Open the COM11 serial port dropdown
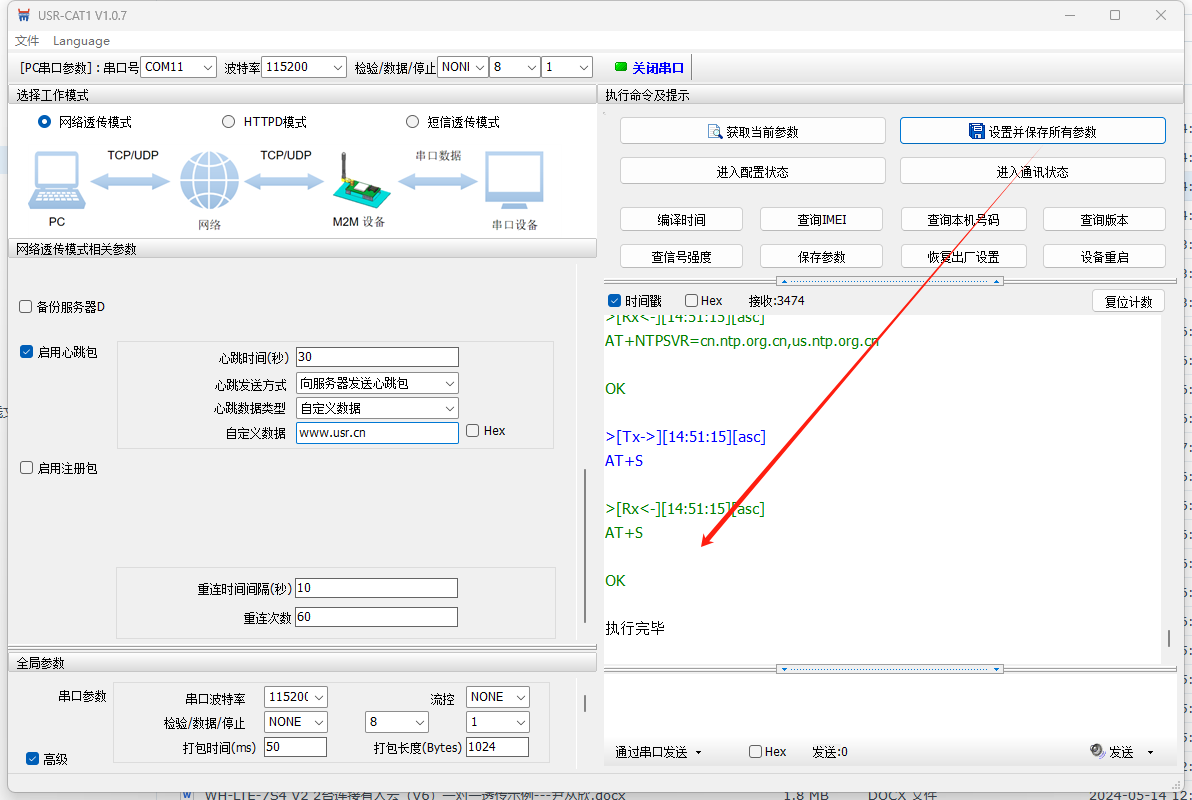The width and height of the screenshot is (1192, 800). (x=207, y=67)
